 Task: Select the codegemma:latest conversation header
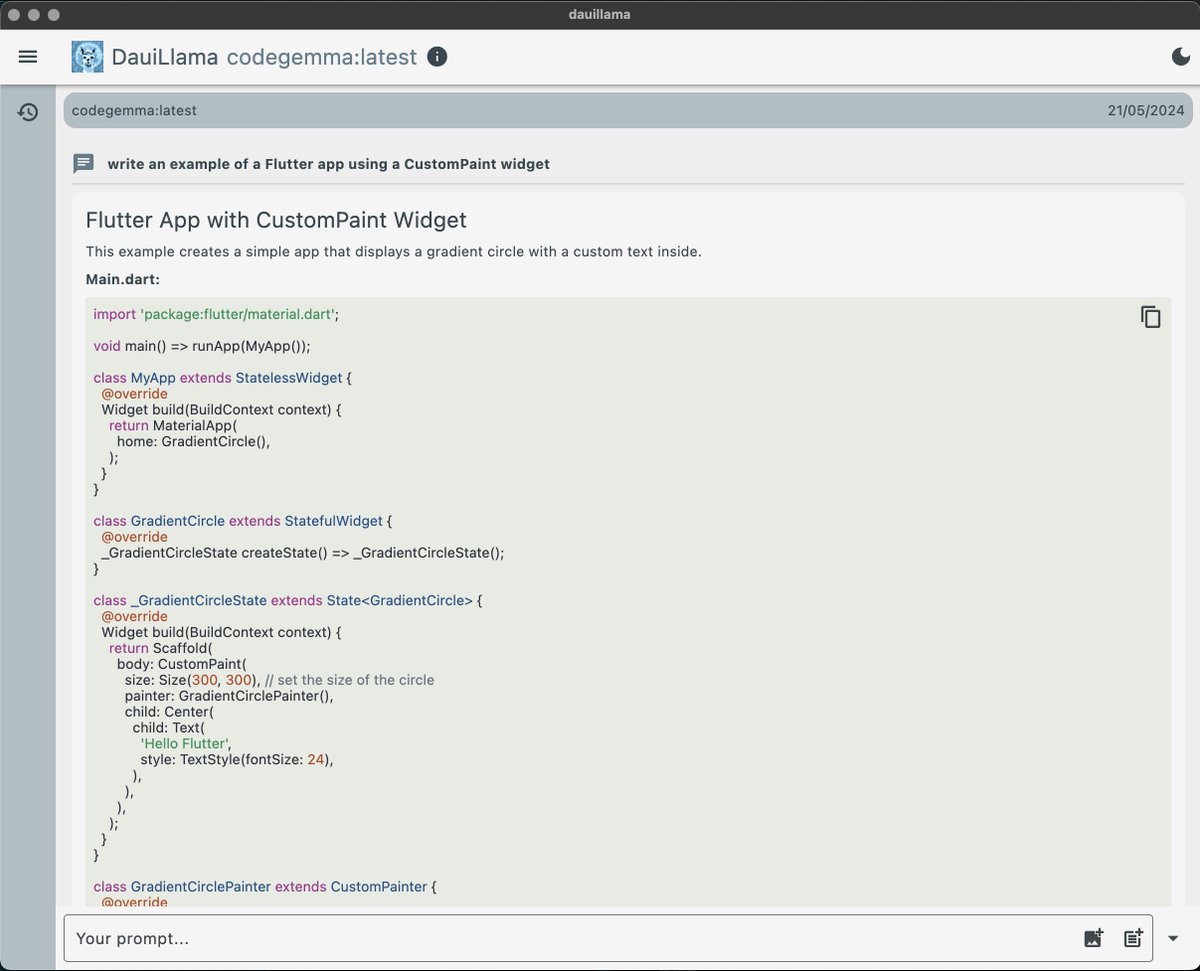[628, 110]
